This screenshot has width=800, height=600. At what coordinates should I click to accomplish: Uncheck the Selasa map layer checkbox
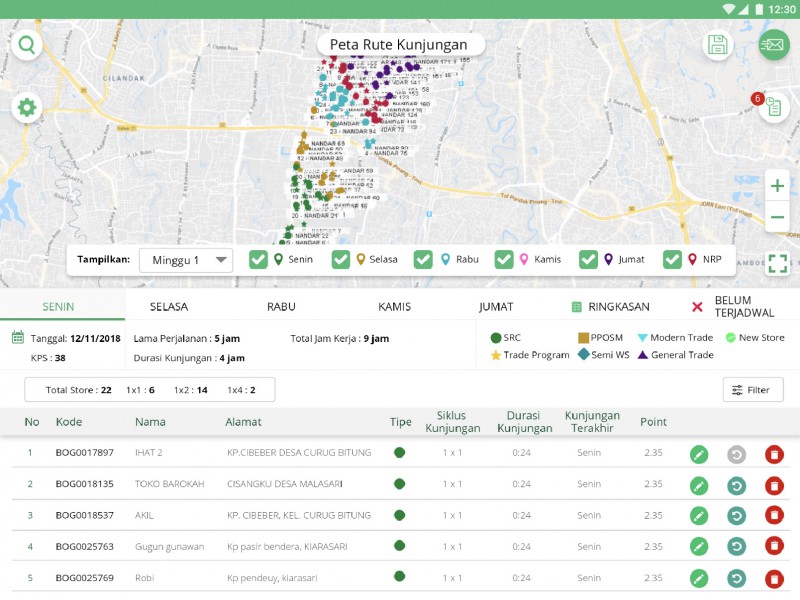340,260
